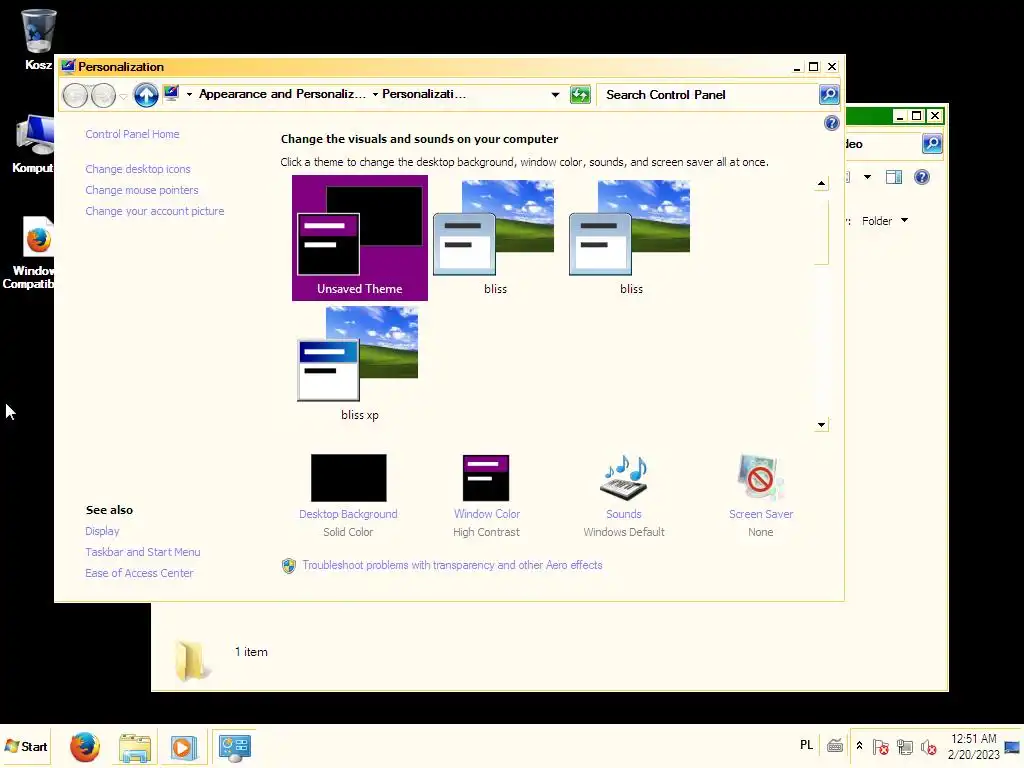This screenshot has width=1024, height=768.
Task: Open Change mouse pointers link
Action: point(142,190)
